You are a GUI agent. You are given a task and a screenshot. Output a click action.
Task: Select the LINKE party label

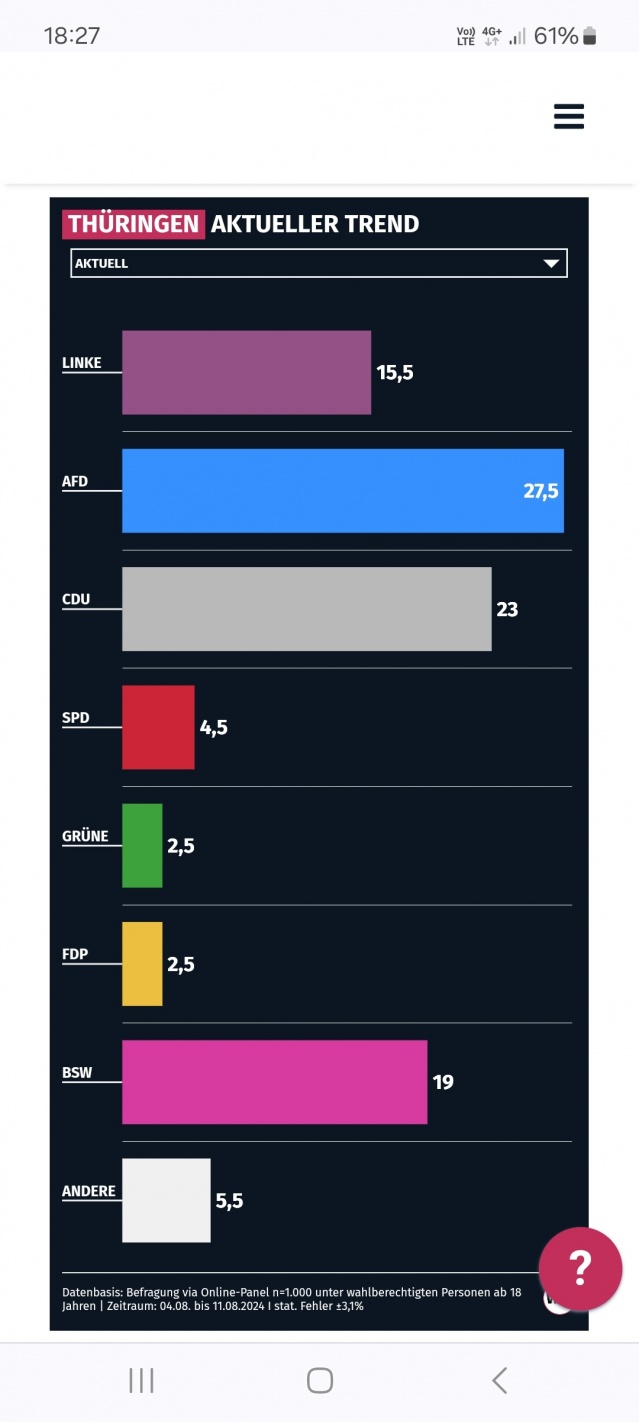pyautogui.click(x=82, y=363)
